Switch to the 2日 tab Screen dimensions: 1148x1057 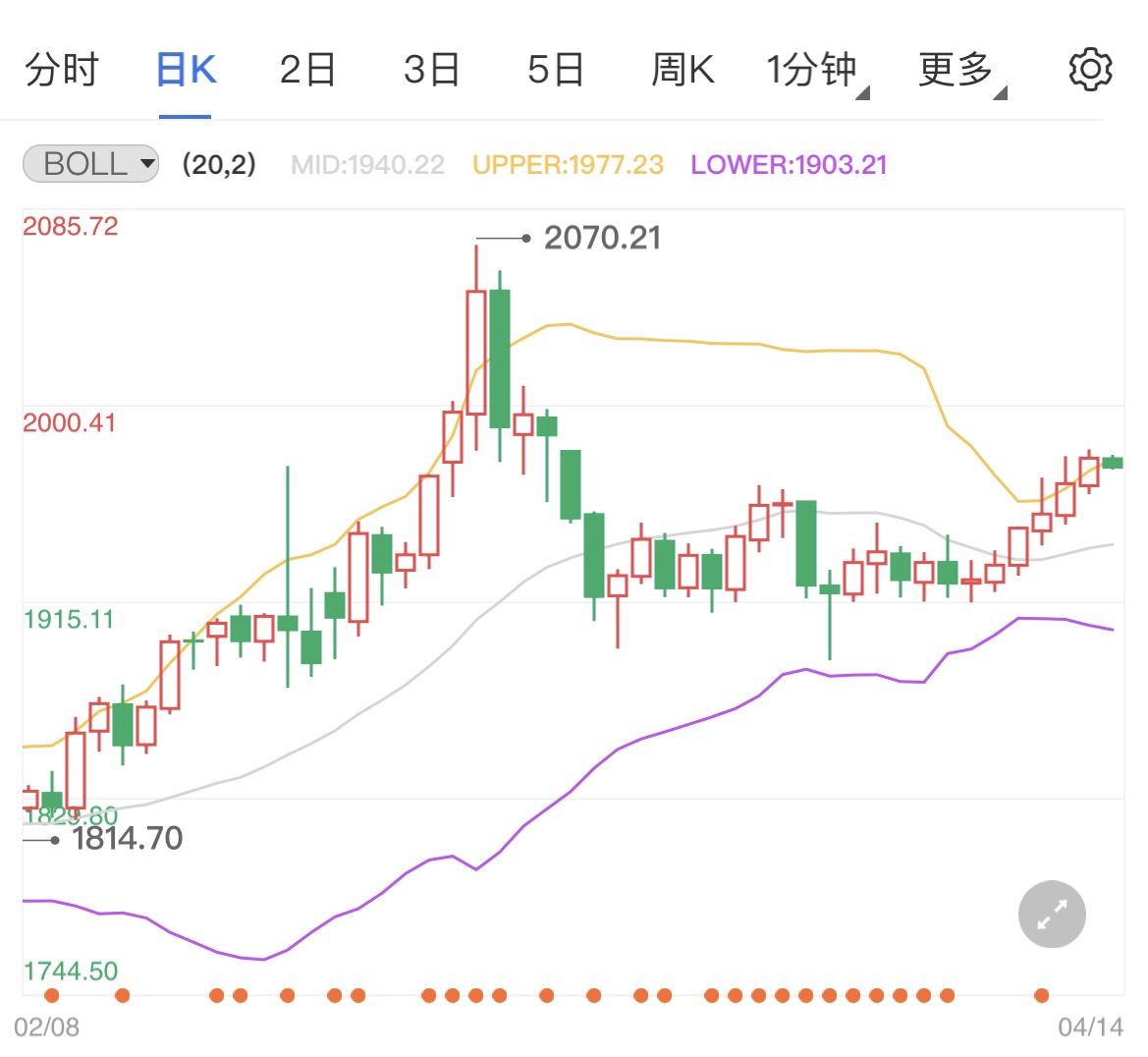[x=307, y=71]
